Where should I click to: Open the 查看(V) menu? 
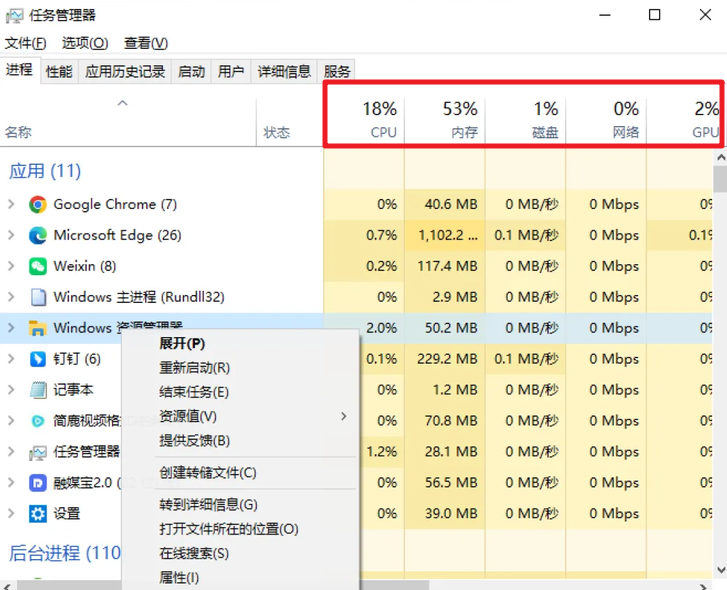click(146, 43)
